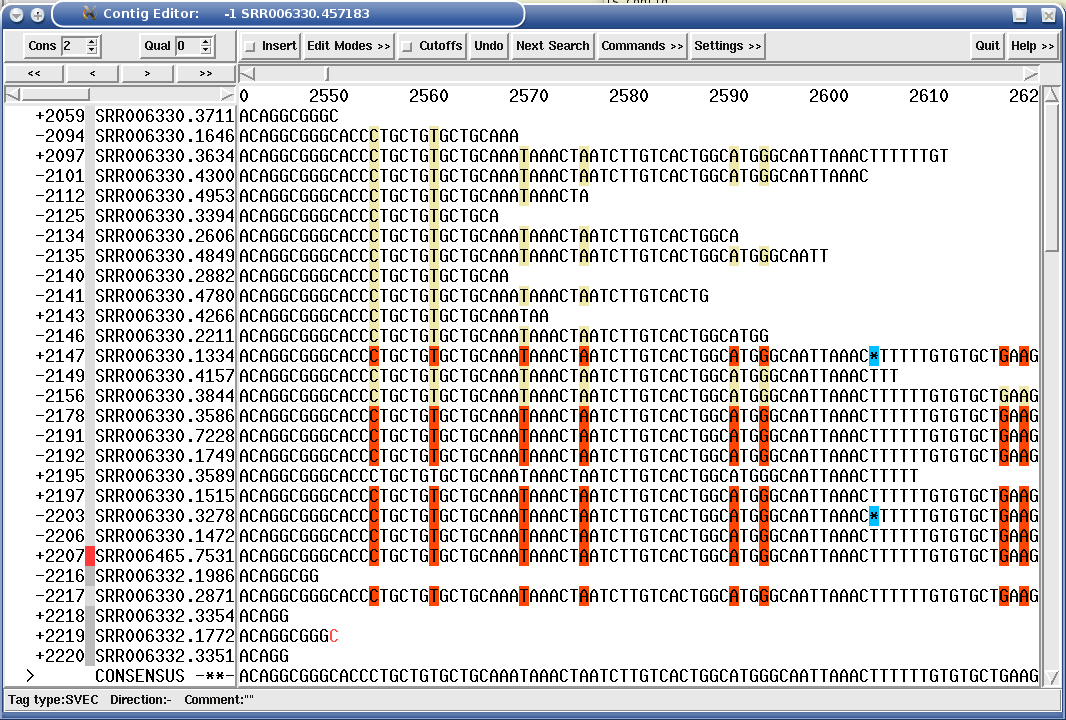Click the CONSENSUS row label
This screenshot has width=1066, height=720.
[x=140, y=676]
